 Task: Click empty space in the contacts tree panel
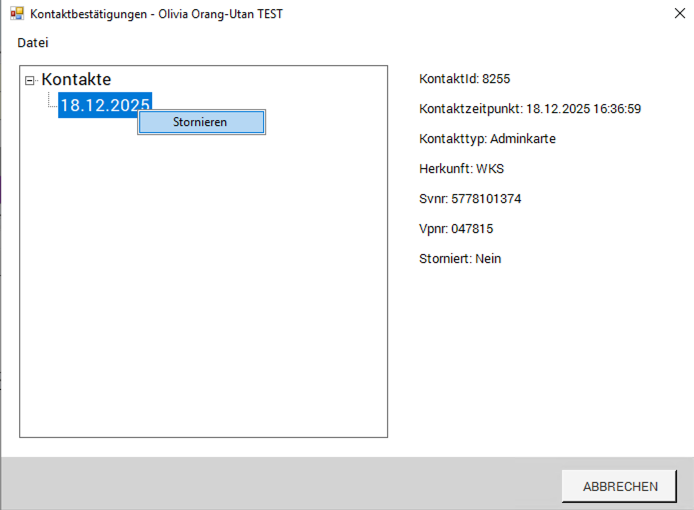click(x=200, y=300)
